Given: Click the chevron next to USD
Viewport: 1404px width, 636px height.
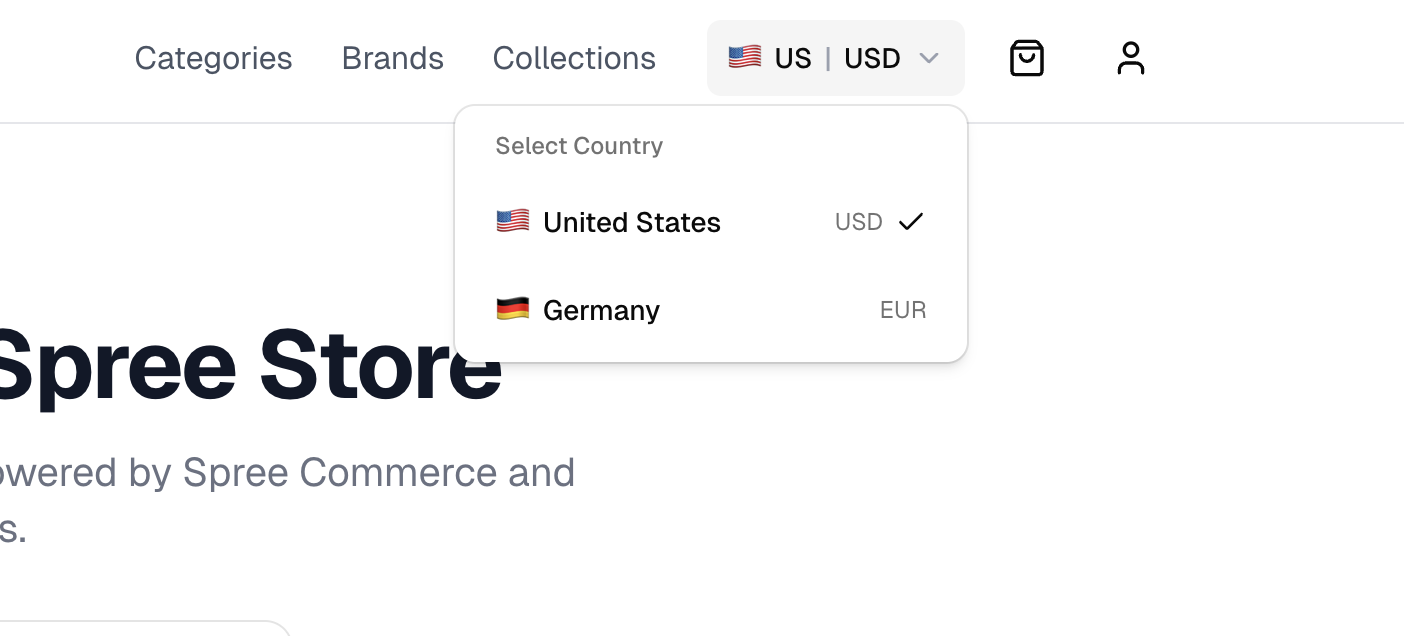Looking at the screenshot, I should (929, 58).
